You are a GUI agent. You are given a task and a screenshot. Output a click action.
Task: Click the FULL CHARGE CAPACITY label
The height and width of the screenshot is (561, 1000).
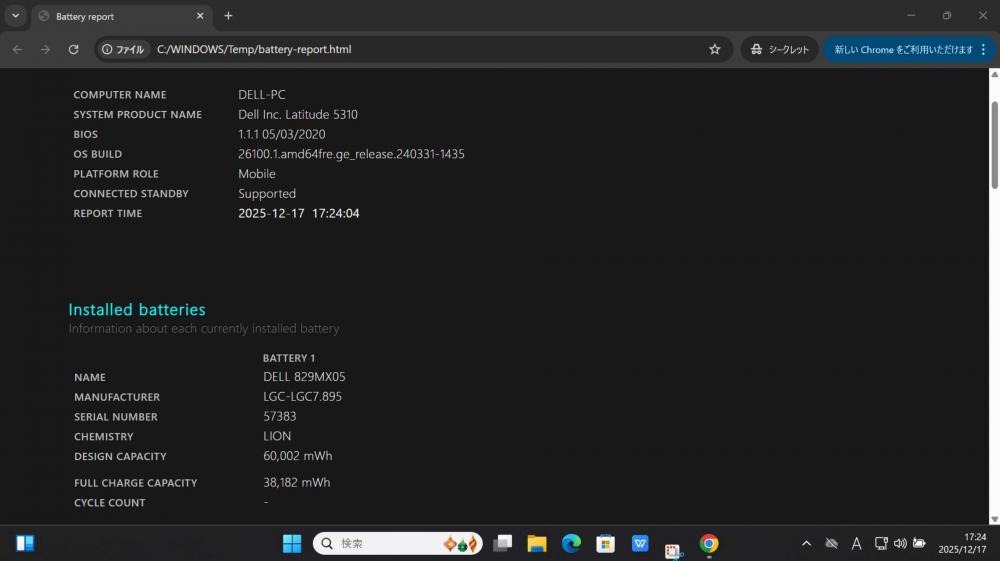coord(135,483)
